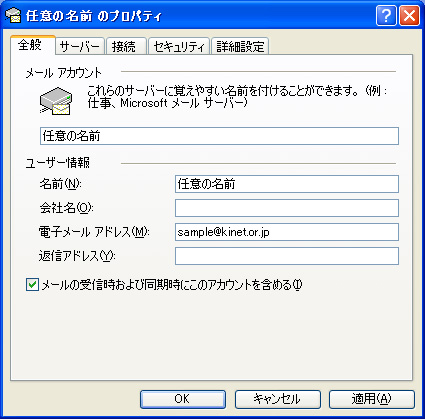Screen dimensions: 425x419
Task: Click the 電子メール アドレス(M) label text
Action: 94,232
